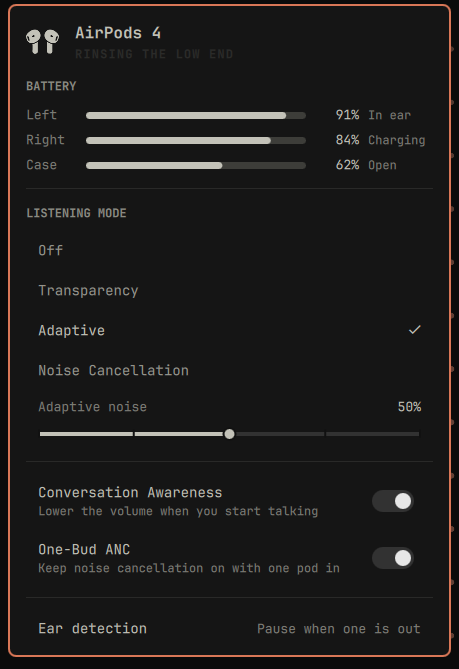Click the Case battery level bar
Viewport: 459px width, 669px height.
tap(196, 166)
